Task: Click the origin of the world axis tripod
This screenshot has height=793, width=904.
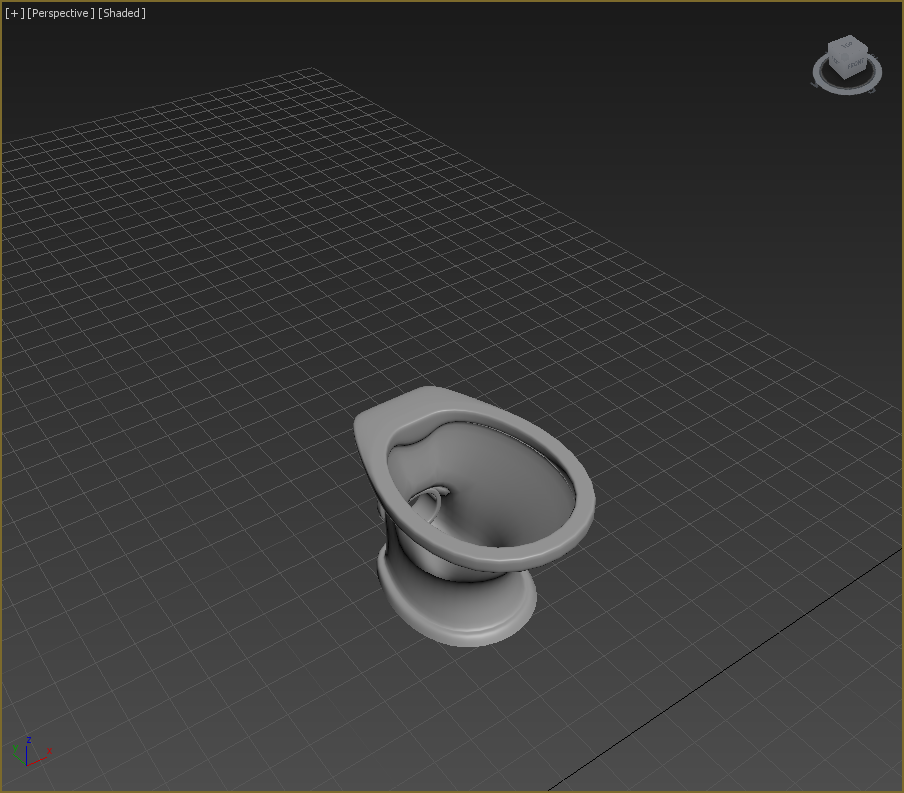Action: coord(26,765)
